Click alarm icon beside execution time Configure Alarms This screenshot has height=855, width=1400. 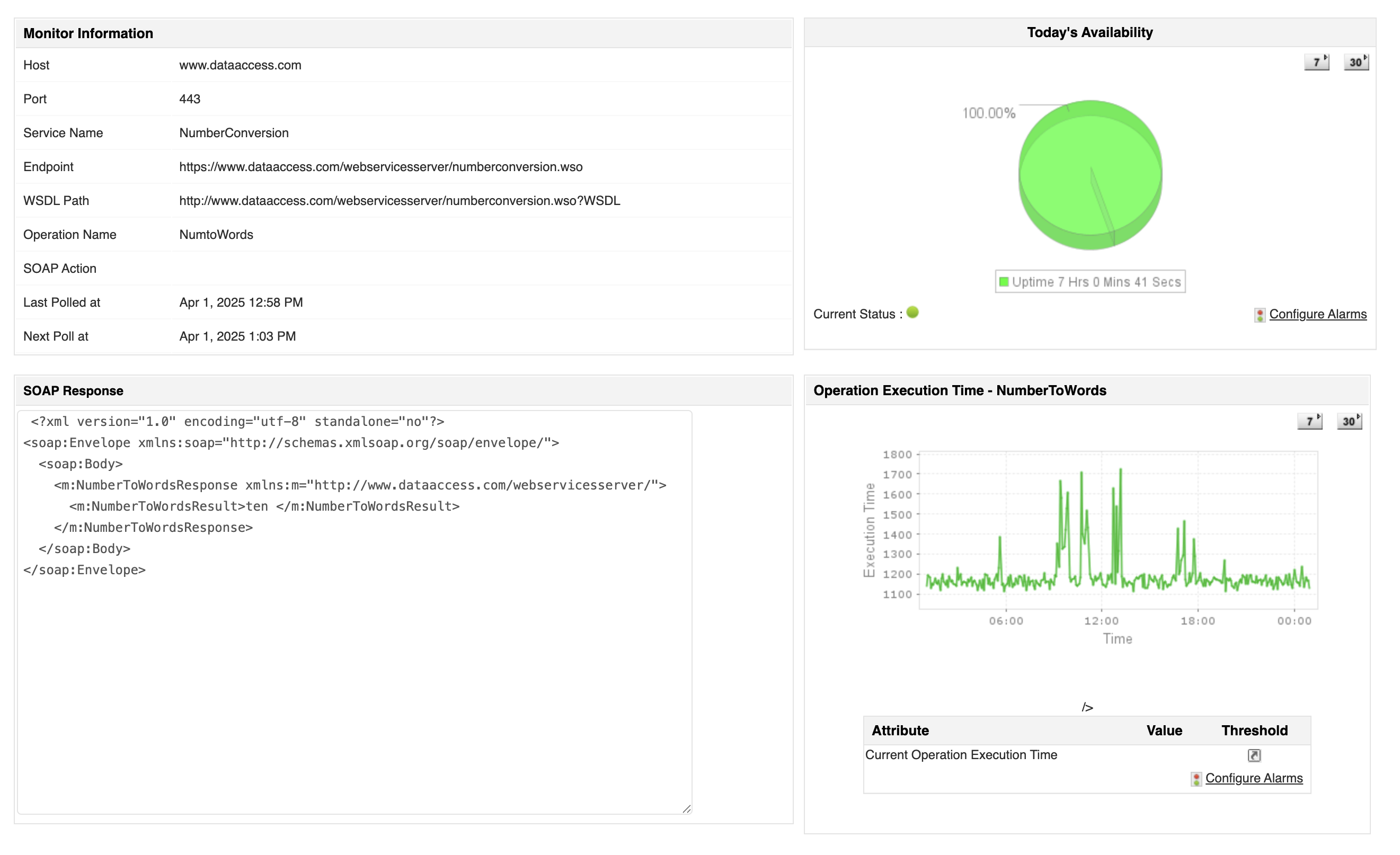(1196, 779)
